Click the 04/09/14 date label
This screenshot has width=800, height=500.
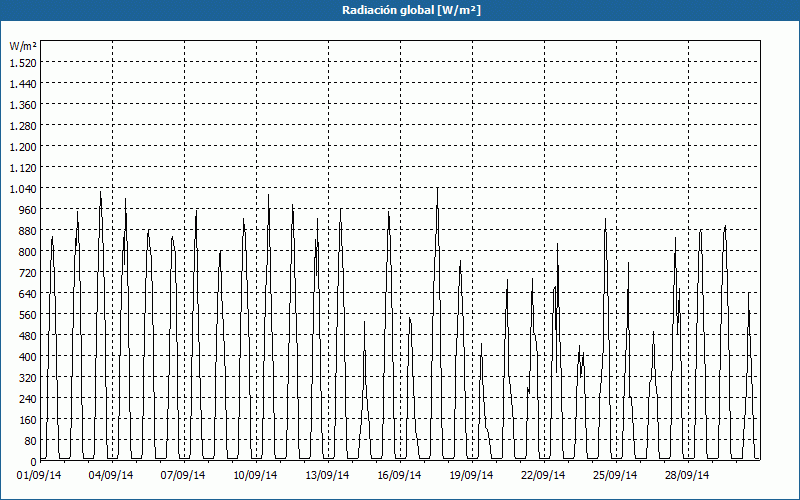[111, 475]
